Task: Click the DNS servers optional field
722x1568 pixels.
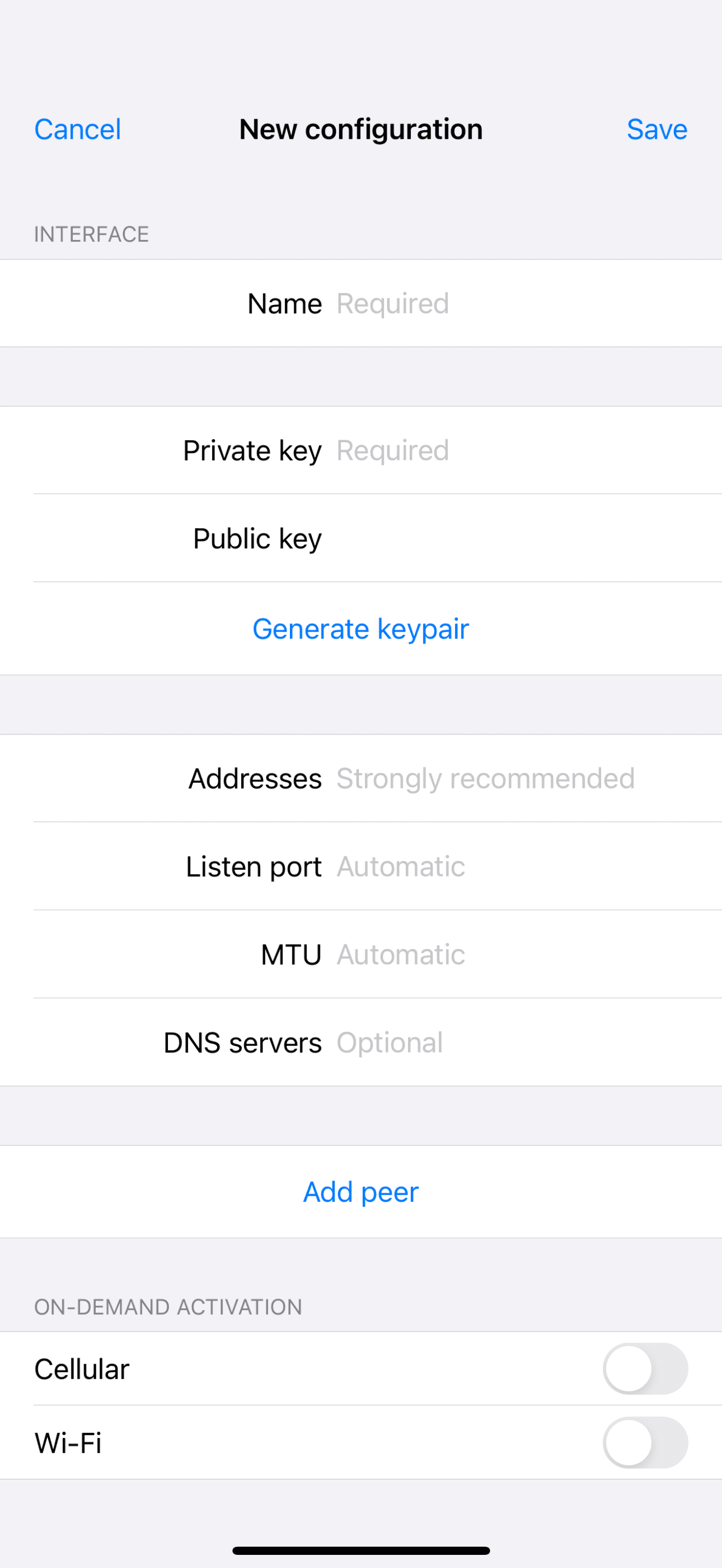Action: [x=487, y=1043]
